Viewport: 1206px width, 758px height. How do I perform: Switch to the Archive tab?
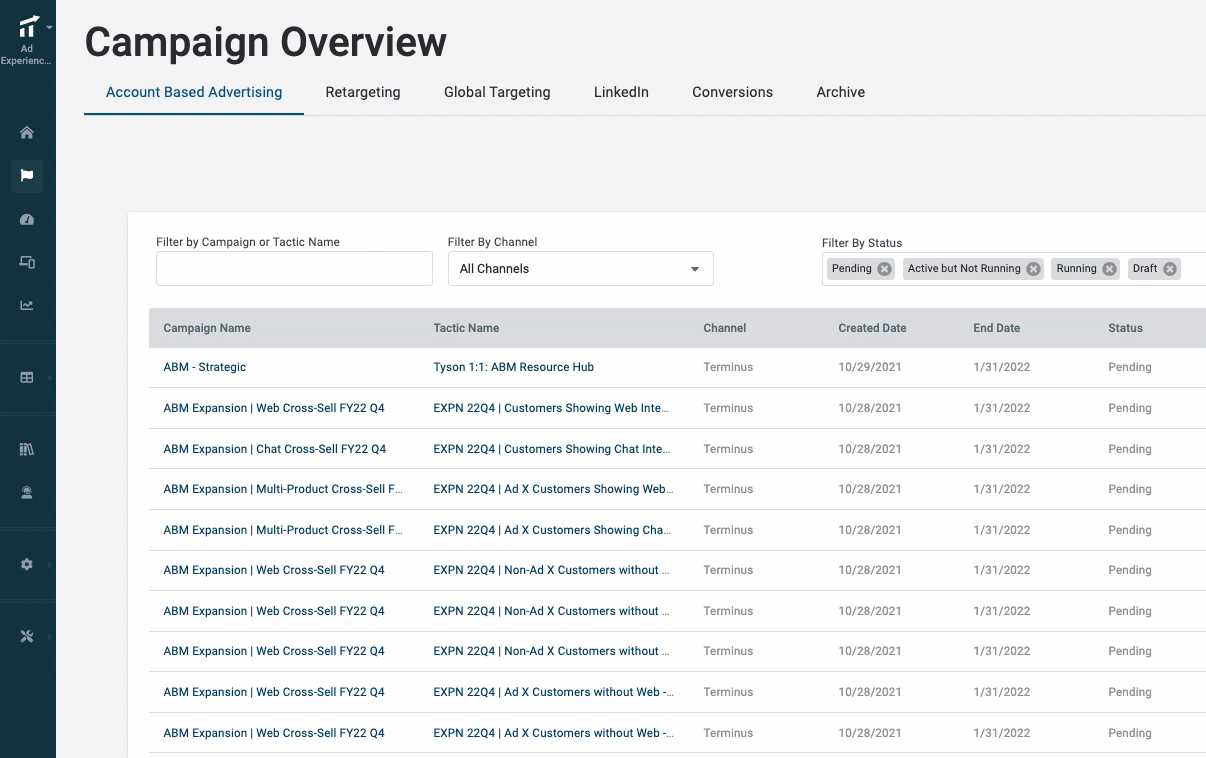coord(840,92)
